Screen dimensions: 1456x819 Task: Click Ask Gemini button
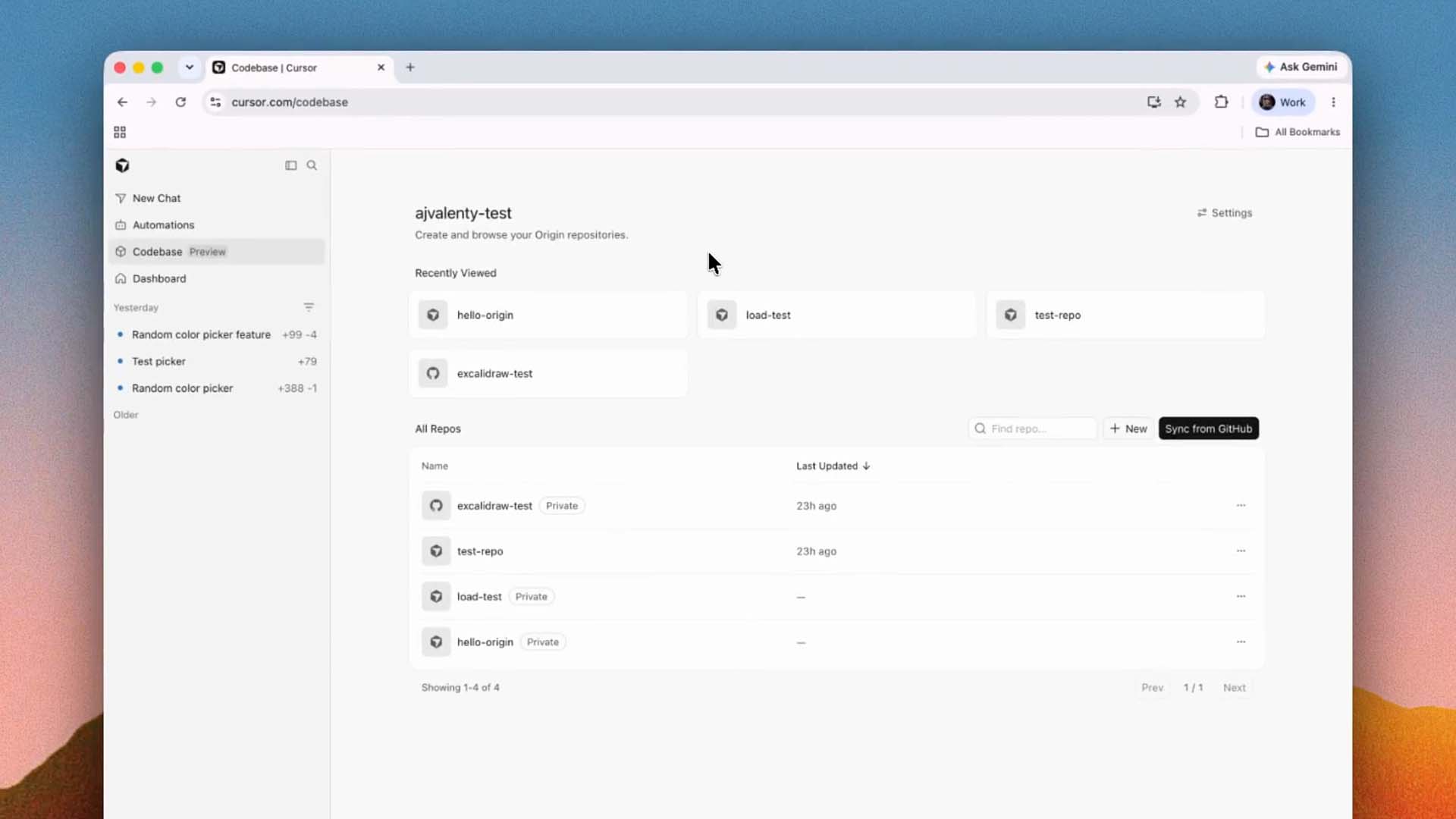[1301, 67]
